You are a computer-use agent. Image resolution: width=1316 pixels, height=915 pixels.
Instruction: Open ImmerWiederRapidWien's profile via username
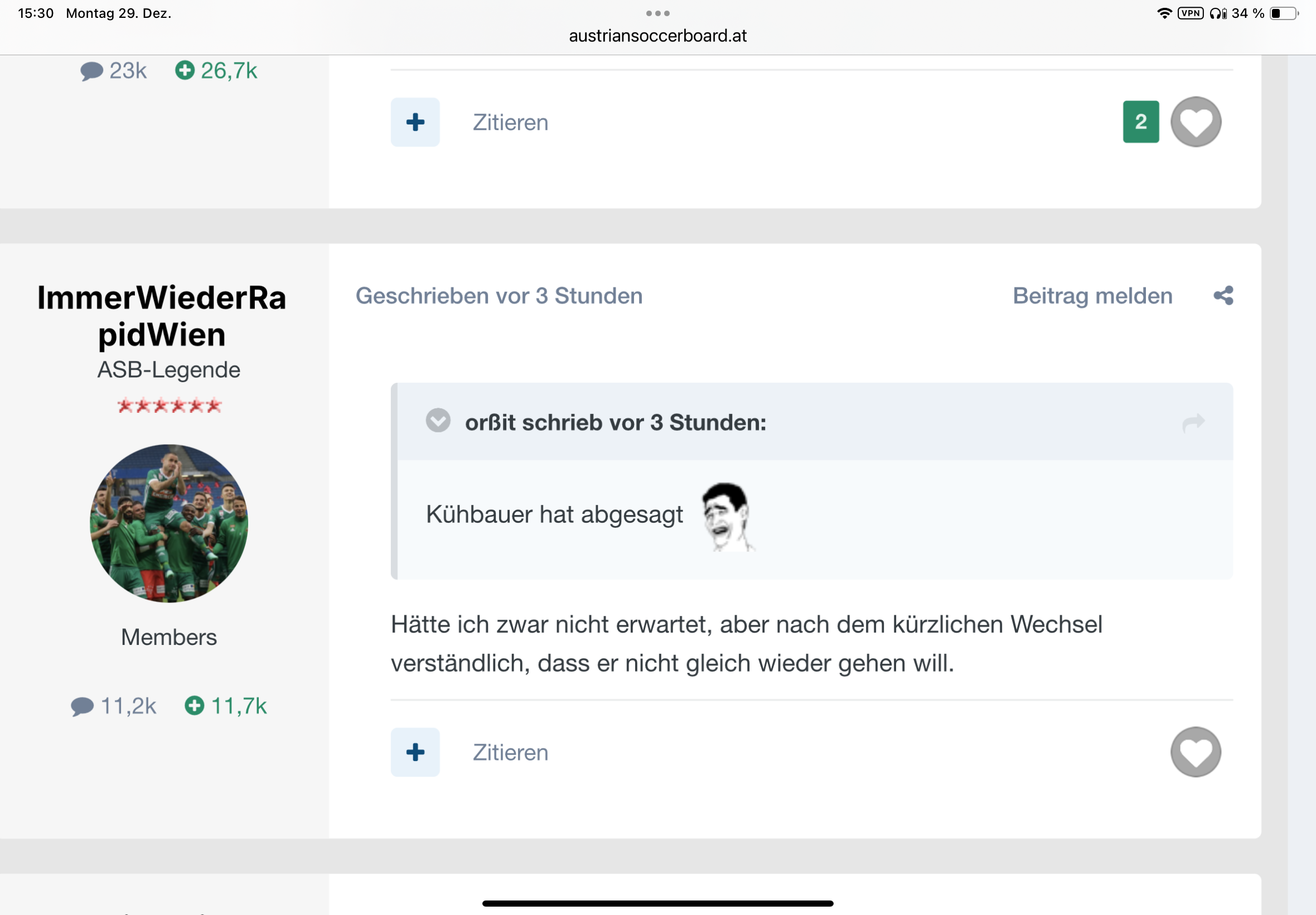point(162,315)
